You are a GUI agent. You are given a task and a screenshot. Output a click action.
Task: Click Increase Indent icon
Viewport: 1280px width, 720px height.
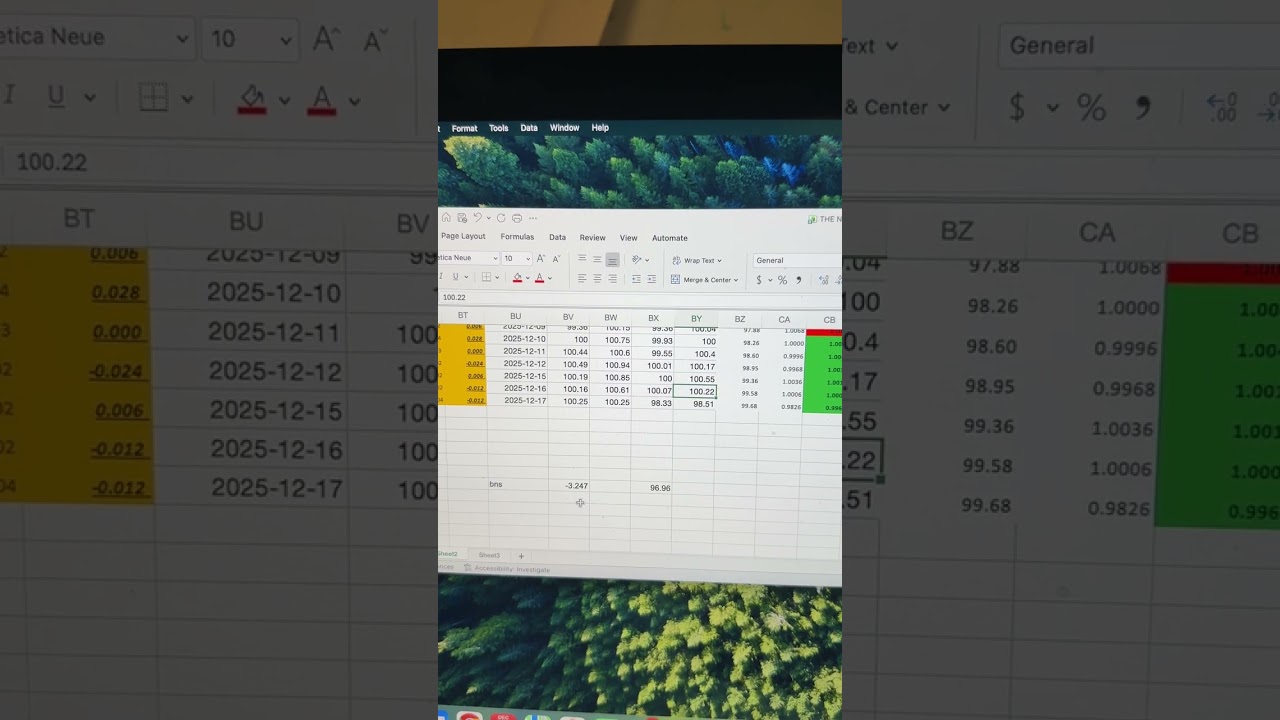tap(652, 278)
